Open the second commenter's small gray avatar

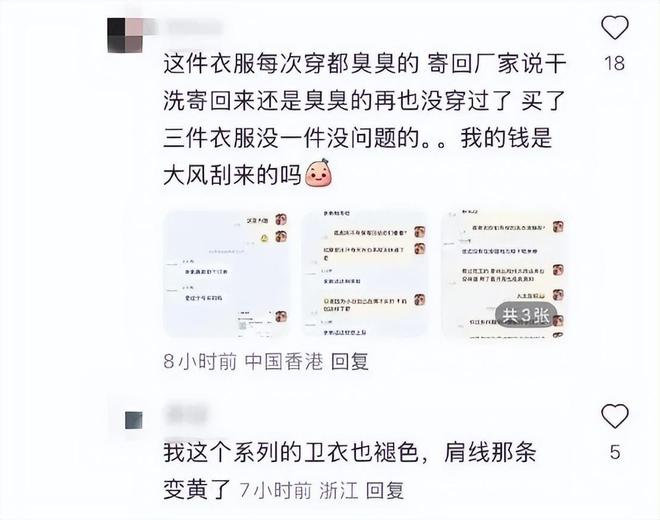point(134,420)
